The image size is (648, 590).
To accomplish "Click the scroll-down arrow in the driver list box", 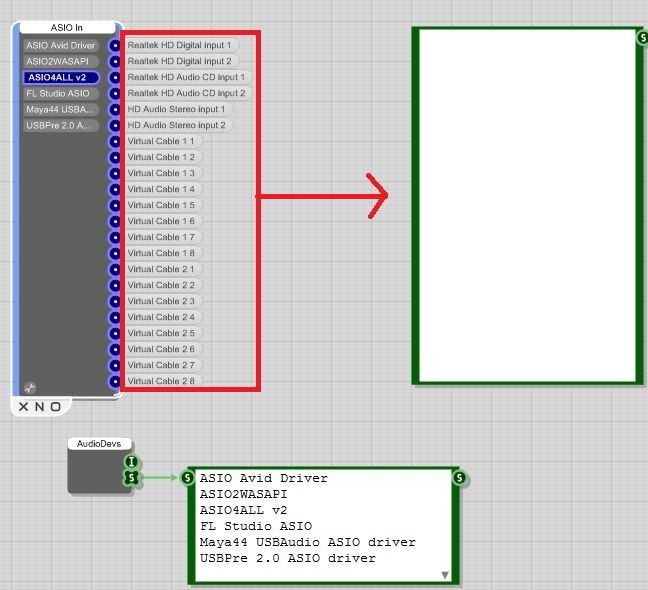I will 445,575.
